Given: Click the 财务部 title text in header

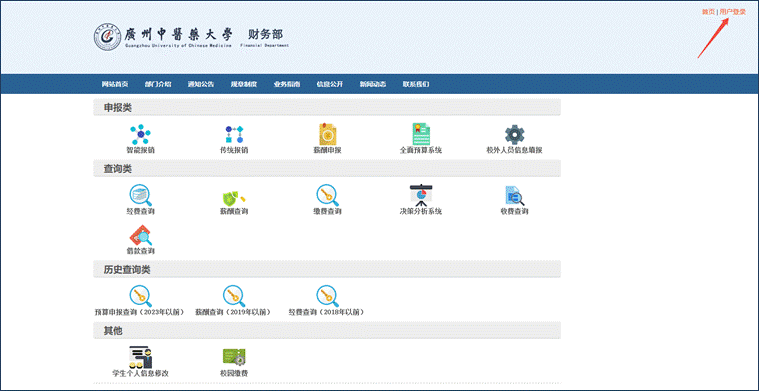Looking at the screenshot, I should [x=265, y=34].
